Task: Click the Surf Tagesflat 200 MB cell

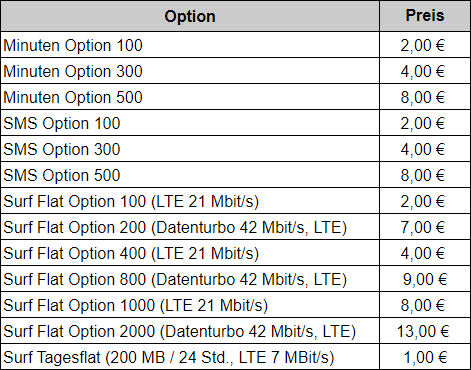Action: 190,357
